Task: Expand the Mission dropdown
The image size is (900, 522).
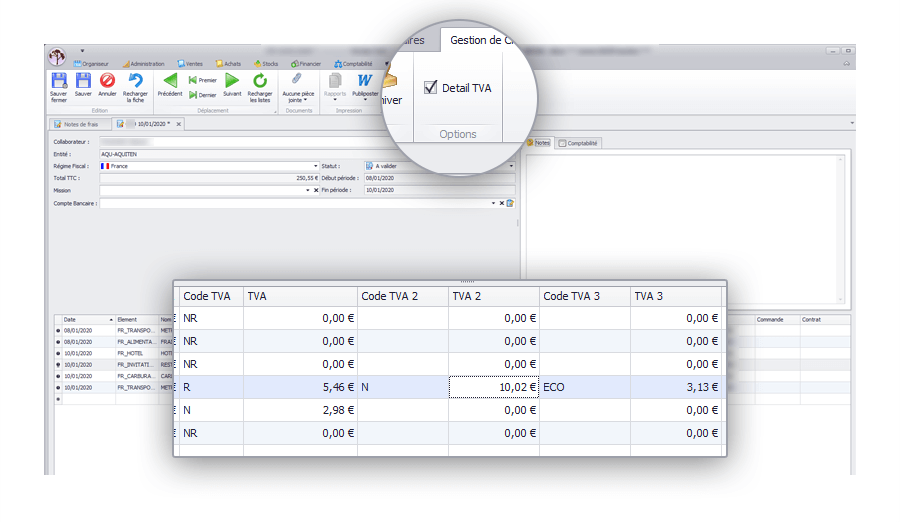Action: tap(308, 189)
